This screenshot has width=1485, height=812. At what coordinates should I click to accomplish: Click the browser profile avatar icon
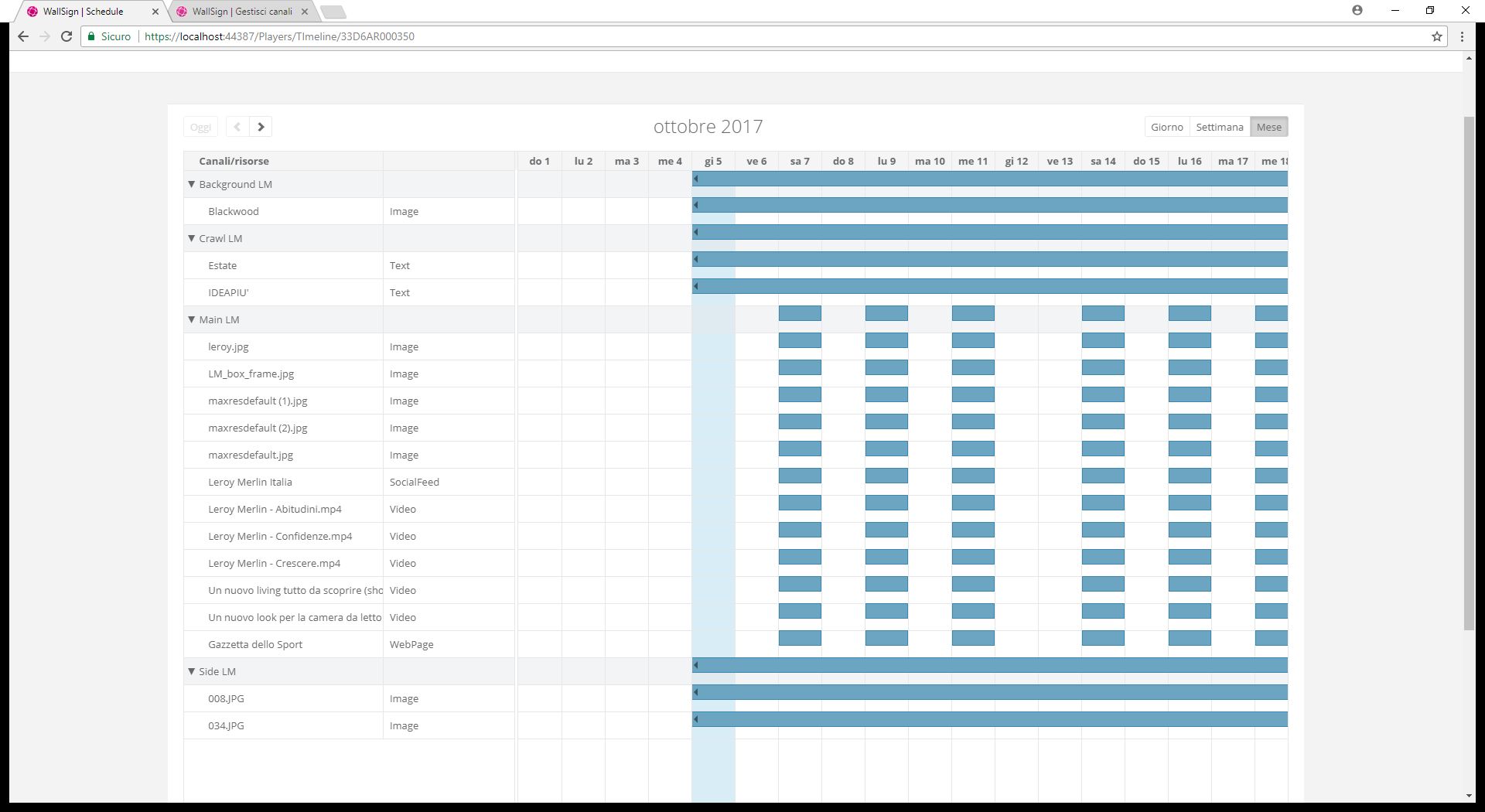[1359, 10]
